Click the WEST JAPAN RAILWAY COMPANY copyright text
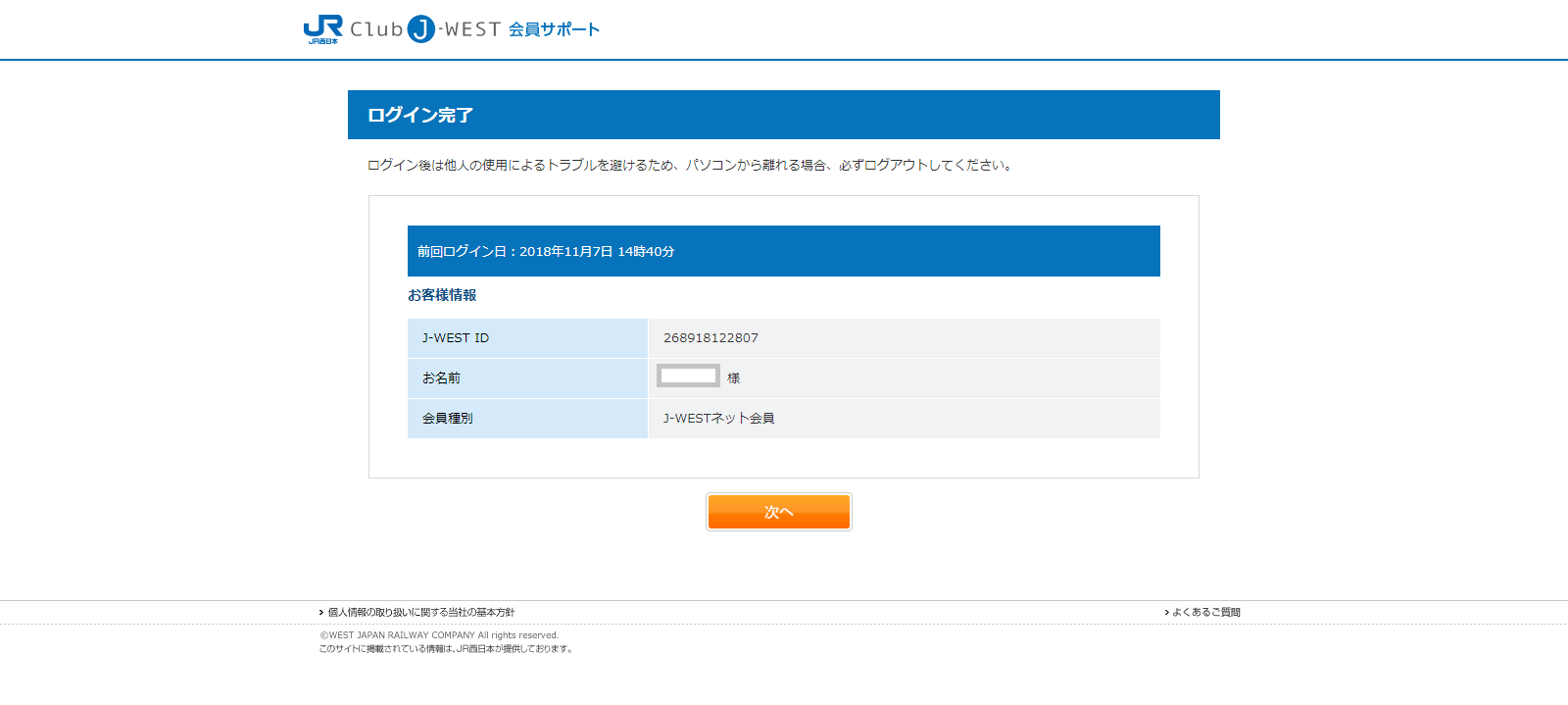Viewport: 1568px width, 705px height. [x=439, y=635]
